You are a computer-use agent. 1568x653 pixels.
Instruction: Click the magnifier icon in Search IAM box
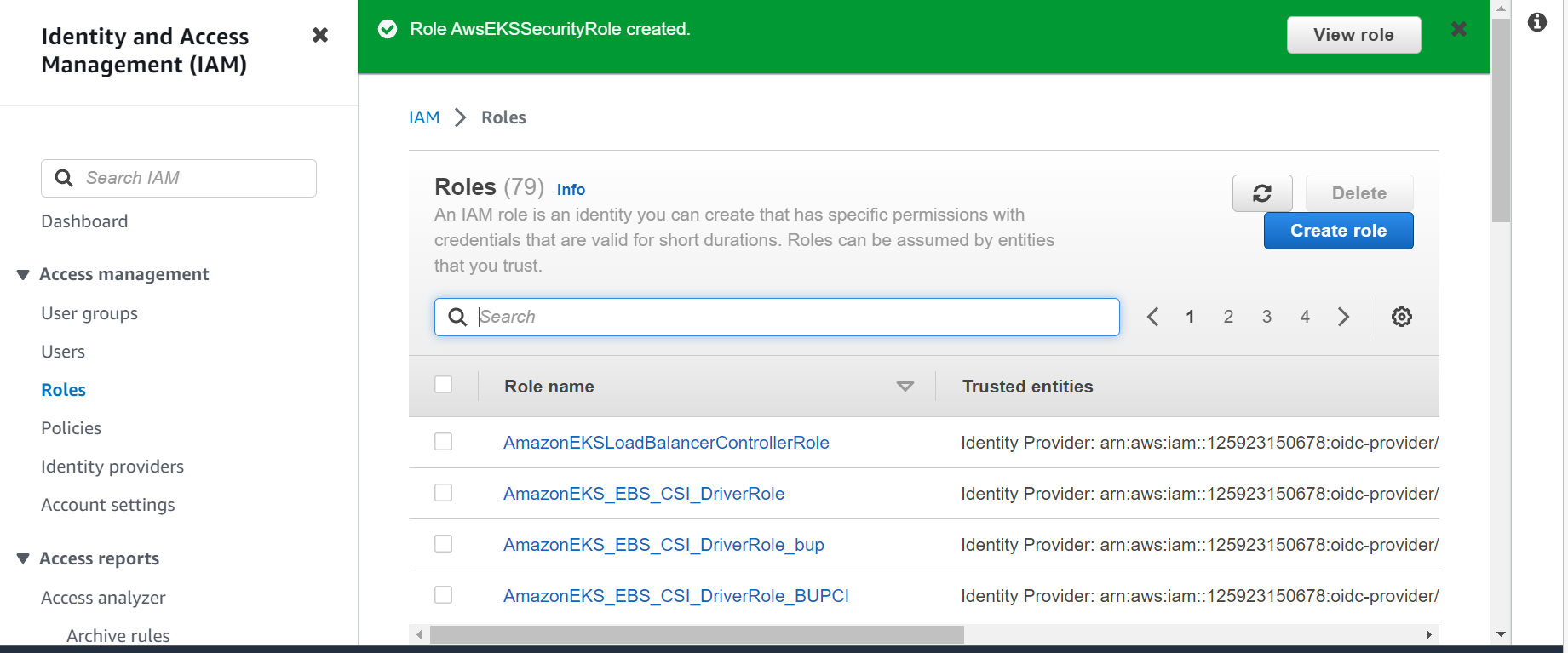64,178
